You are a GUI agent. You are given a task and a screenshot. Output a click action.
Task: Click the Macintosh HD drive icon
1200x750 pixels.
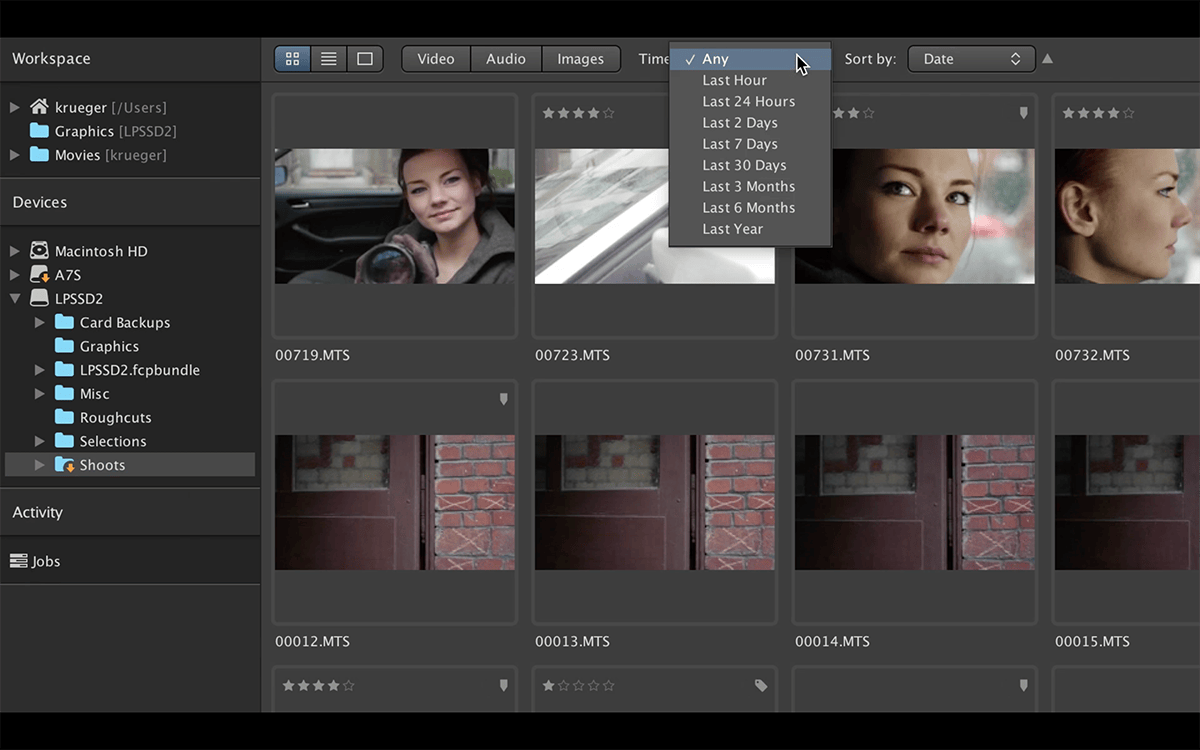[39, 251]
